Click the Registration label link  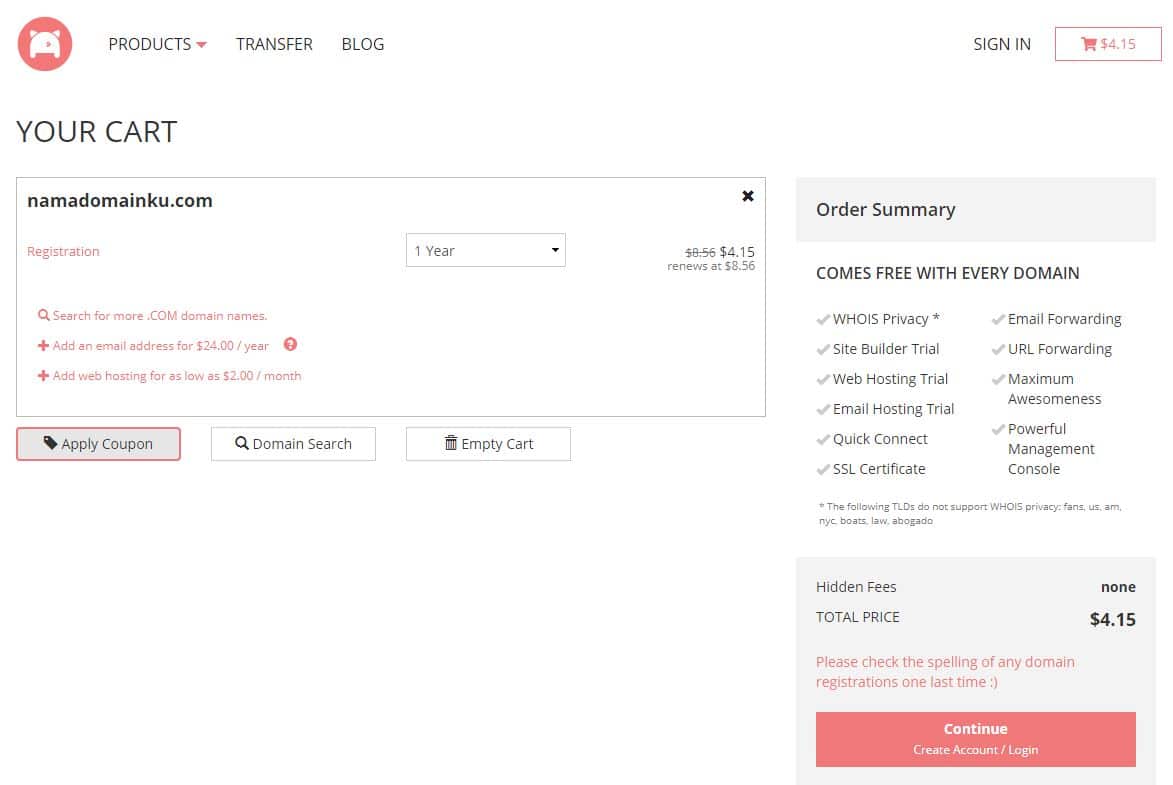click(63, 251)
